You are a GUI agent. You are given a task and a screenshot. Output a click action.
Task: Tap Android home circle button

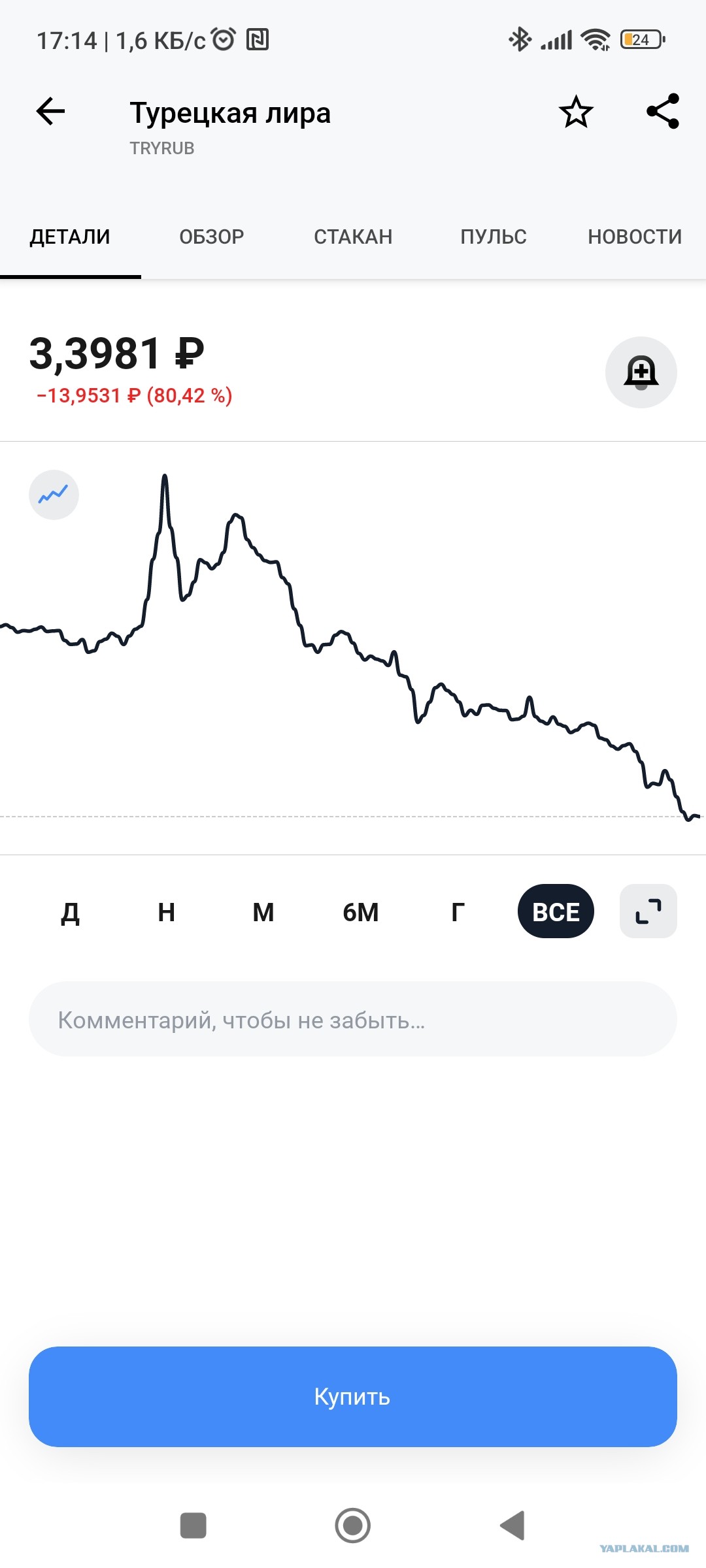pos(353,1526)
